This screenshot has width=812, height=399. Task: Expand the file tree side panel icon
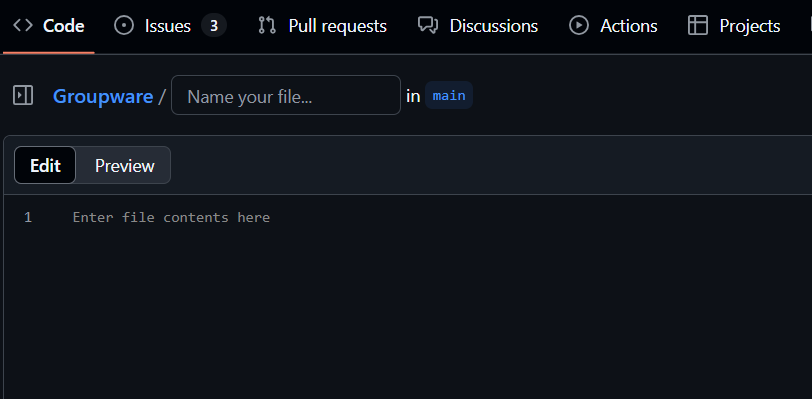coord(23,95)
